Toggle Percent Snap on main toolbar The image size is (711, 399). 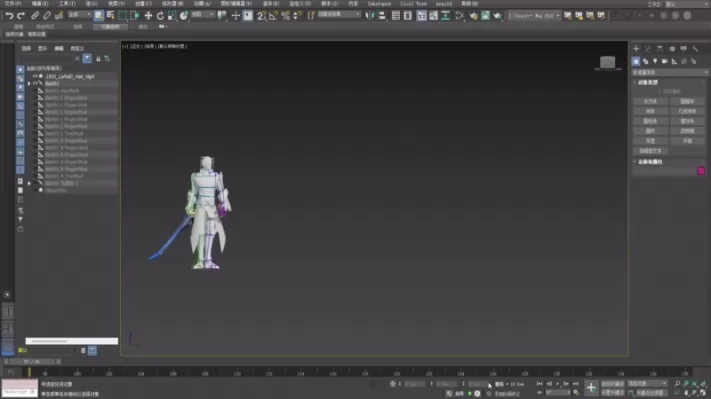[x=285, y=16]
